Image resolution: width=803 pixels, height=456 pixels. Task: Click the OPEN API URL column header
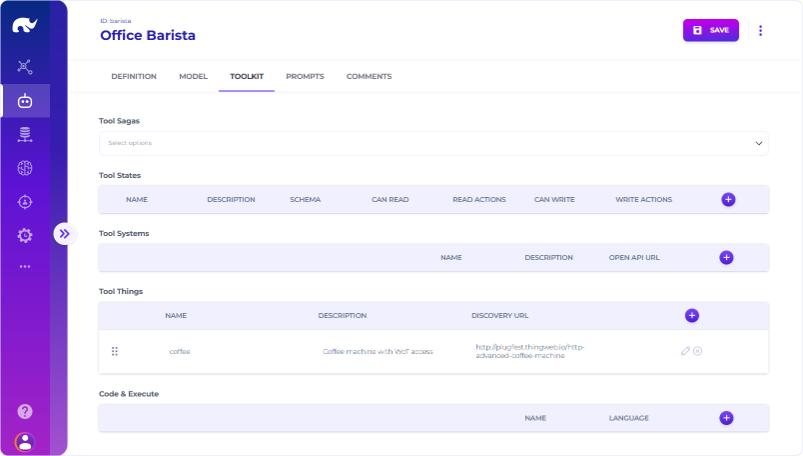click(x=634, y=257)
